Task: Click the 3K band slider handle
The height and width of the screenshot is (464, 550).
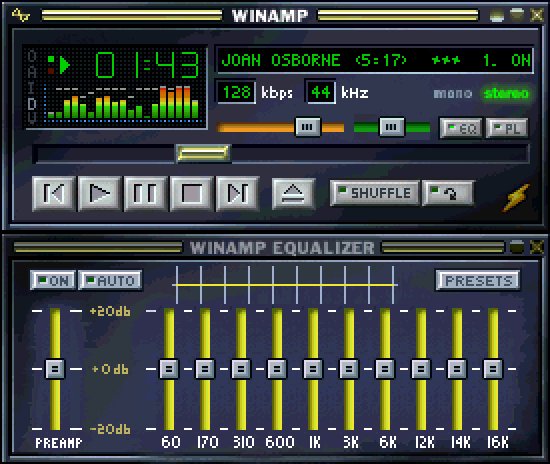Action: (349, 369)
